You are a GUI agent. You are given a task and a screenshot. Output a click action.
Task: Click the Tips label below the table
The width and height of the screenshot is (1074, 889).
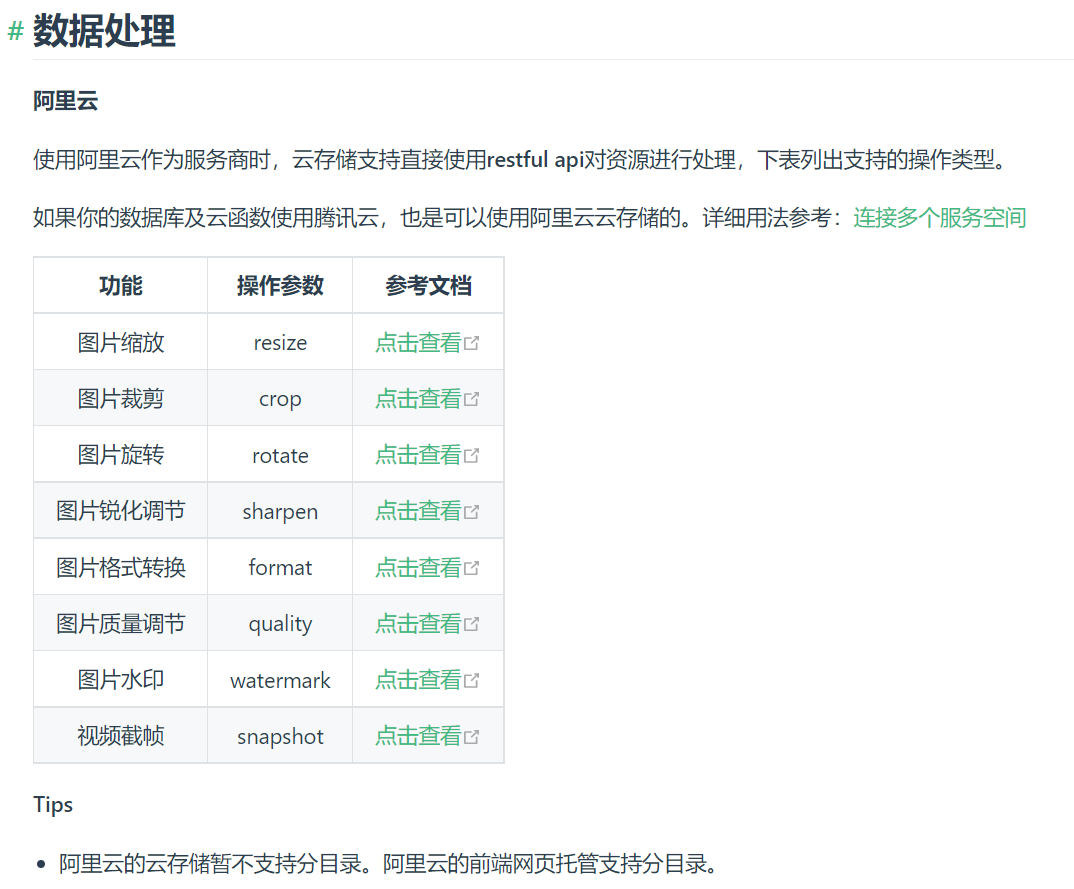click(x=53, y=805)
